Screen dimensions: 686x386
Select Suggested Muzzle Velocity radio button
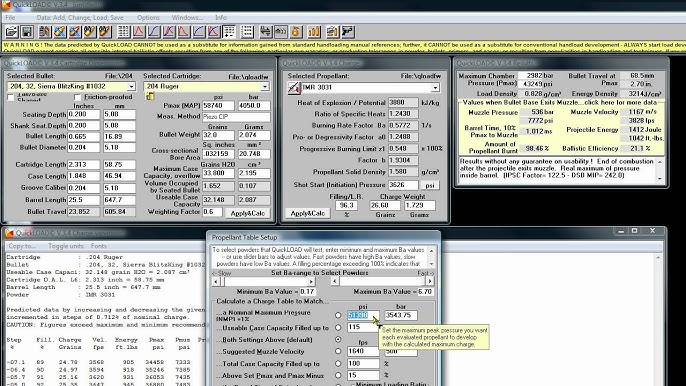click(x=338, y=351)
